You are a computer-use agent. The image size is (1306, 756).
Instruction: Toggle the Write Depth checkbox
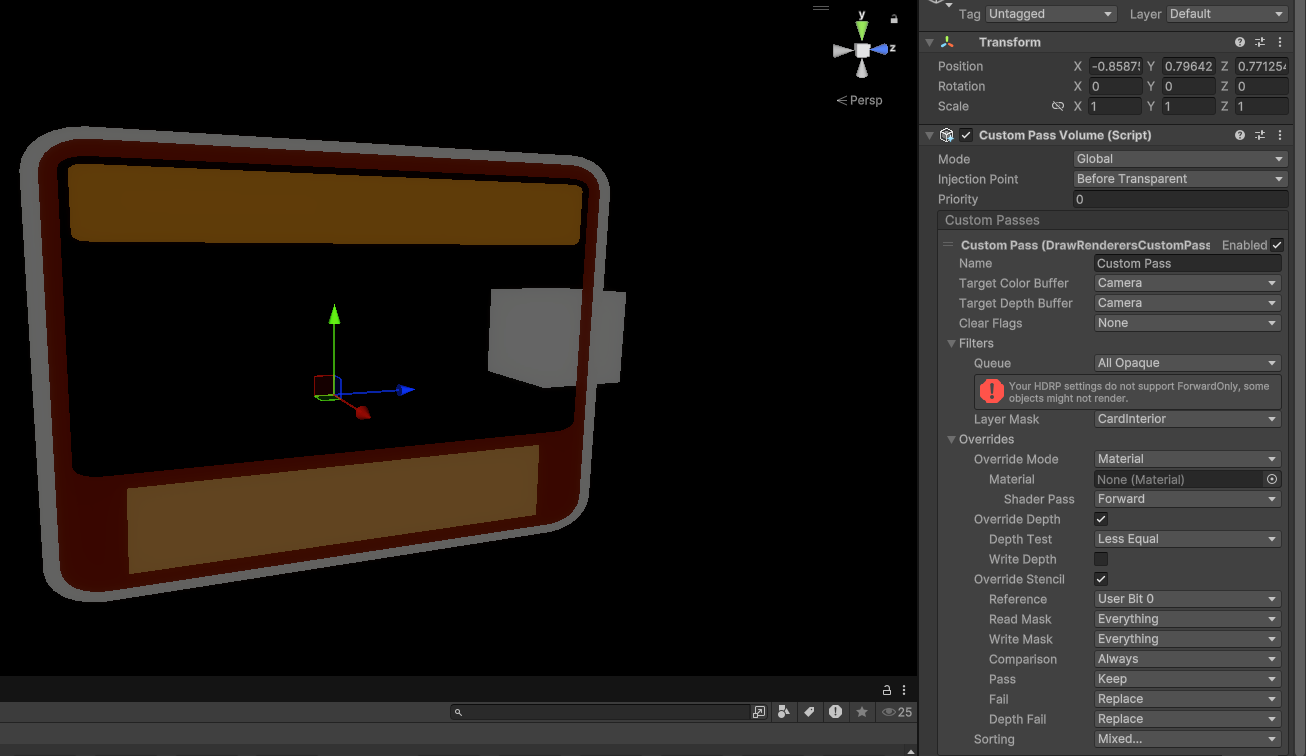1100,559
